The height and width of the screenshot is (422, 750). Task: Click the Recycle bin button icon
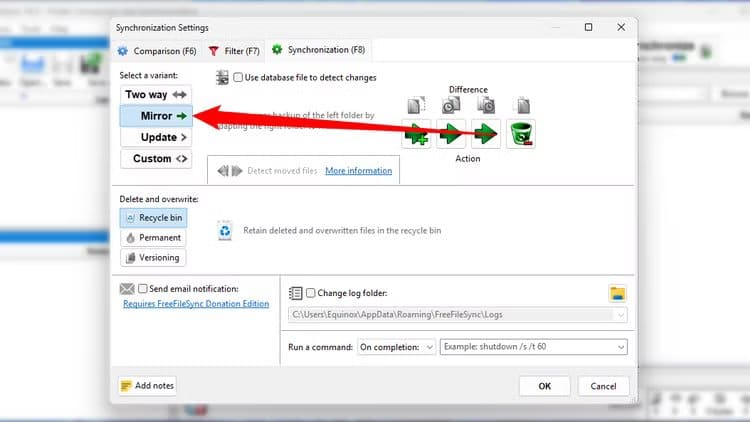coord(130,218)
